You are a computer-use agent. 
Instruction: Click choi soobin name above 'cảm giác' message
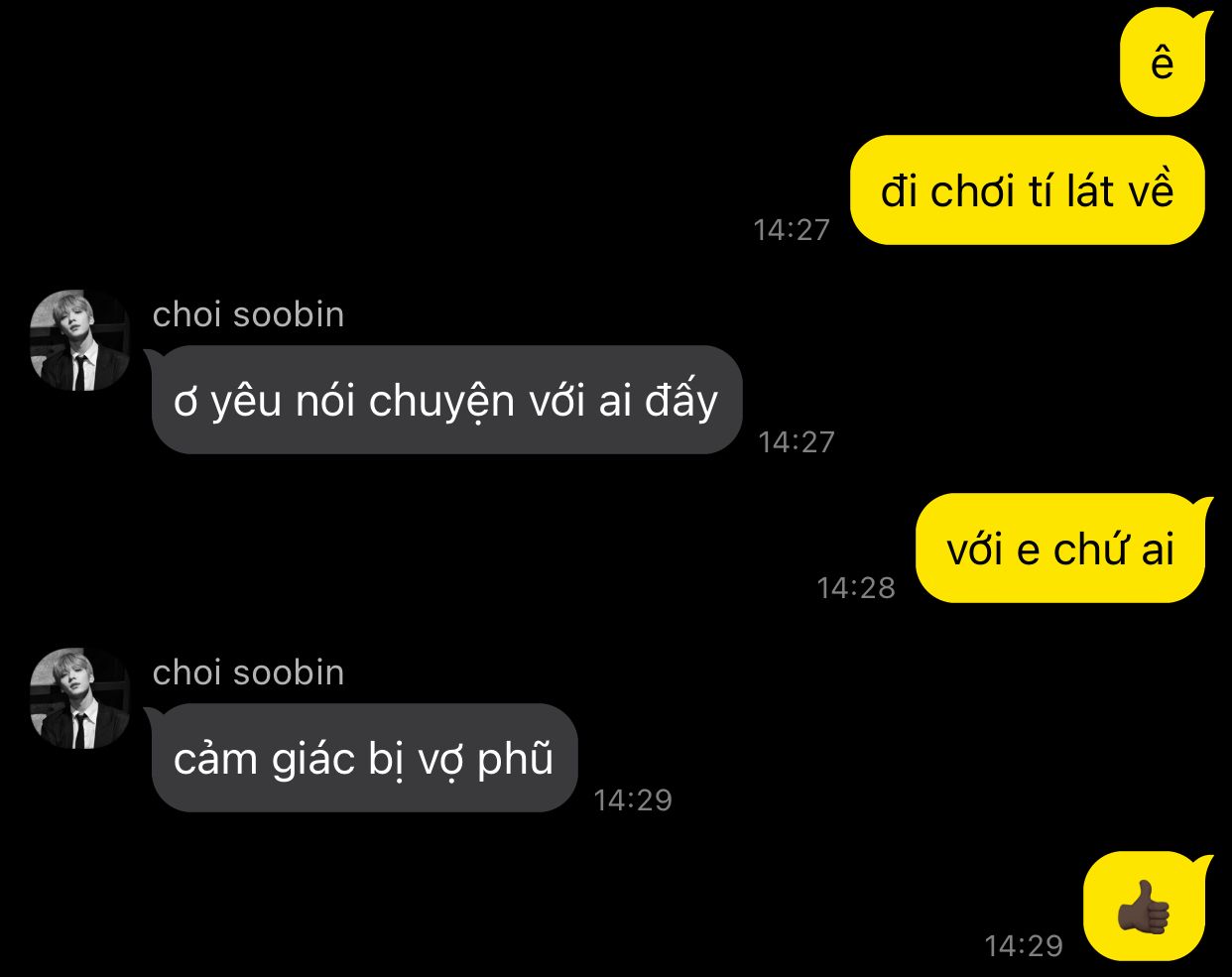pyautogui.click(x=248, y=672)
